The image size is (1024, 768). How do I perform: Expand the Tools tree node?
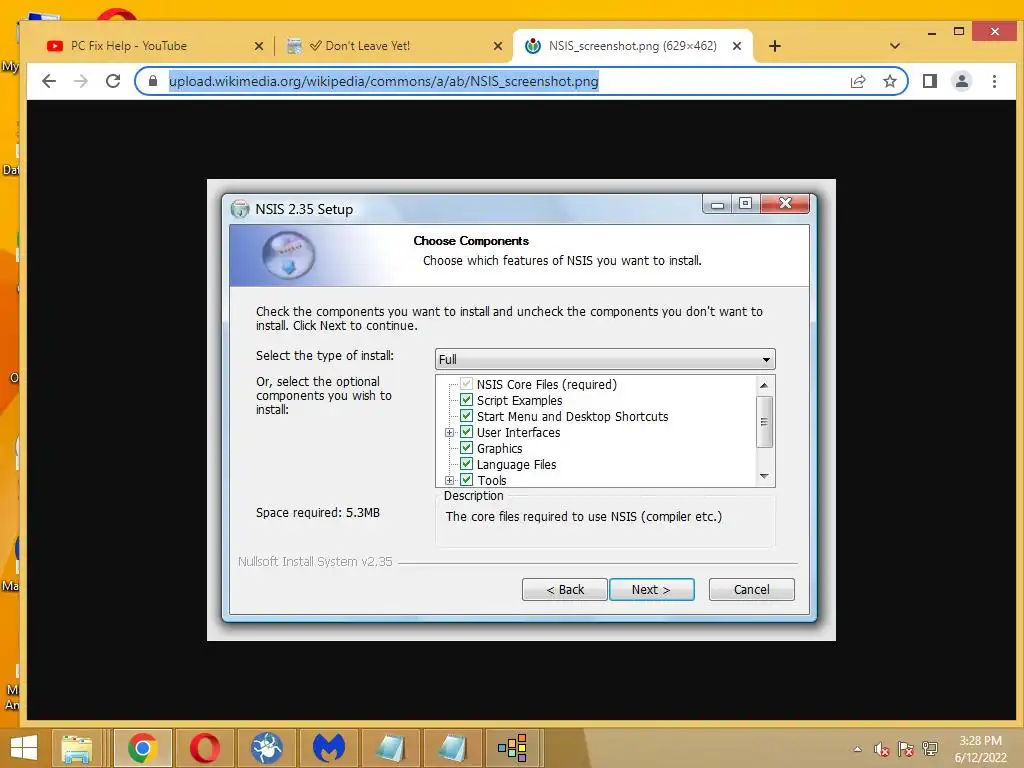tap(449, 481)
